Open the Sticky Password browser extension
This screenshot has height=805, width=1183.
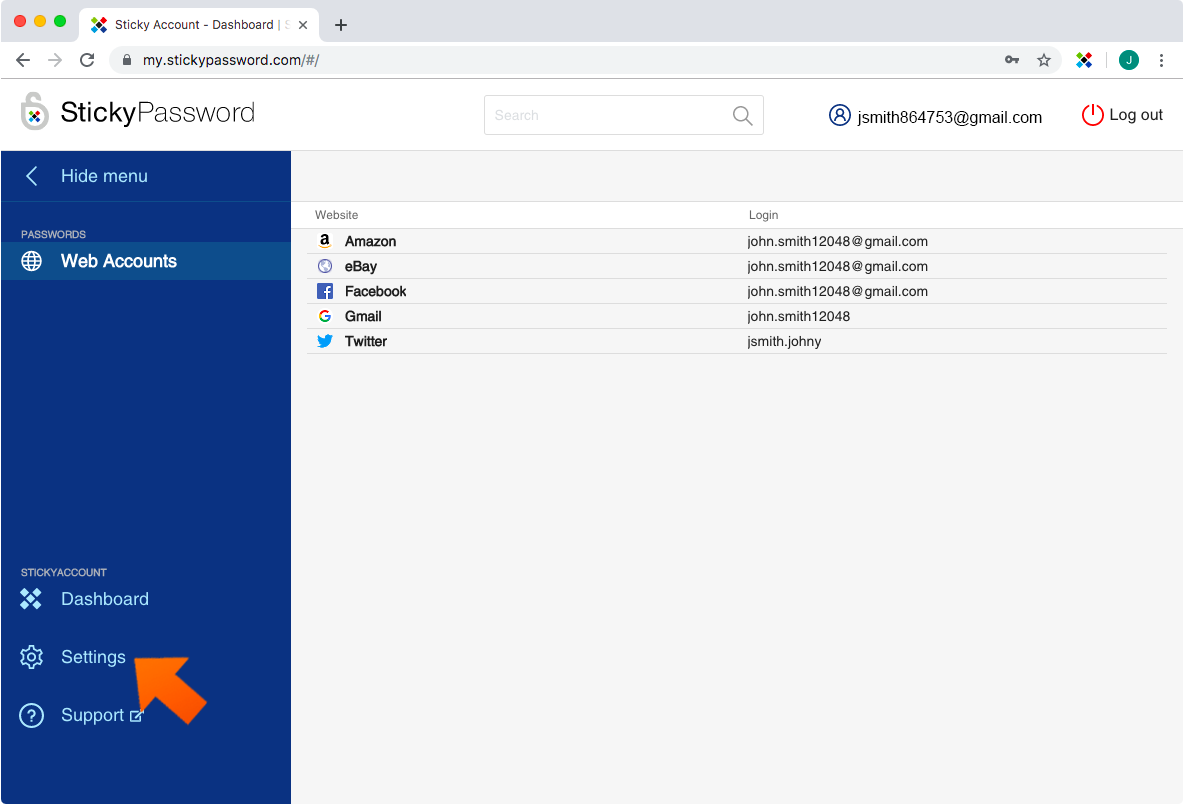[1084, 60]
